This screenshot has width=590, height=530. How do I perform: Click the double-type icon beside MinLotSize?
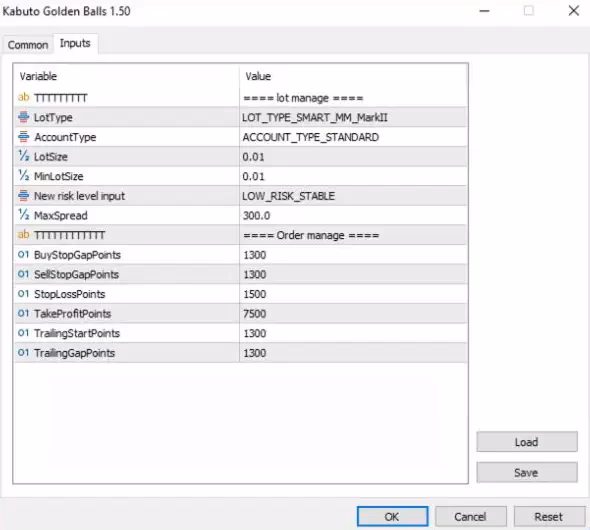click(23, 176)
